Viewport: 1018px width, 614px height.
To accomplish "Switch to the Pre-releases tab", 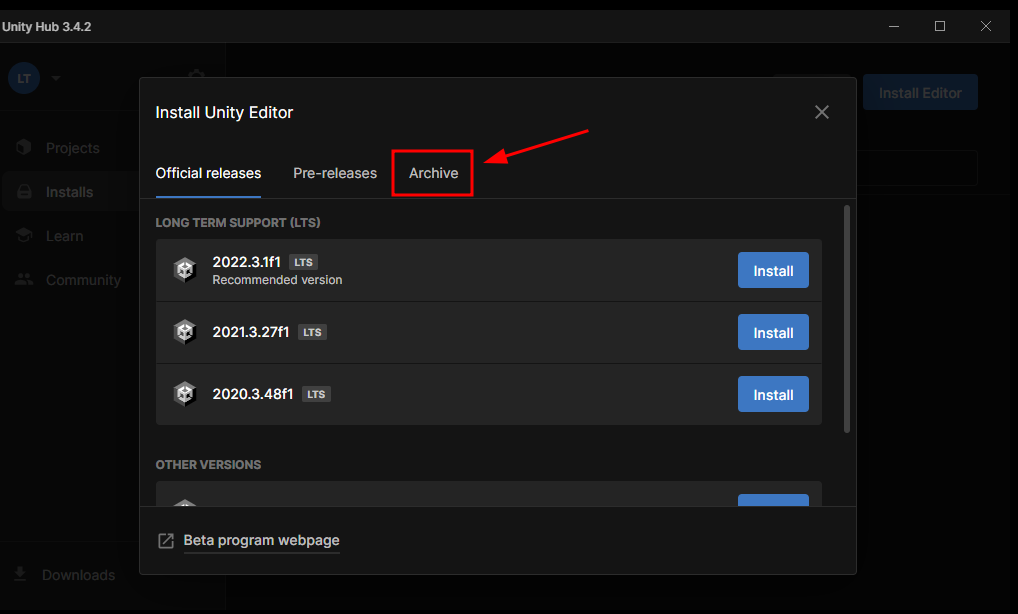I will pos(335,173).
